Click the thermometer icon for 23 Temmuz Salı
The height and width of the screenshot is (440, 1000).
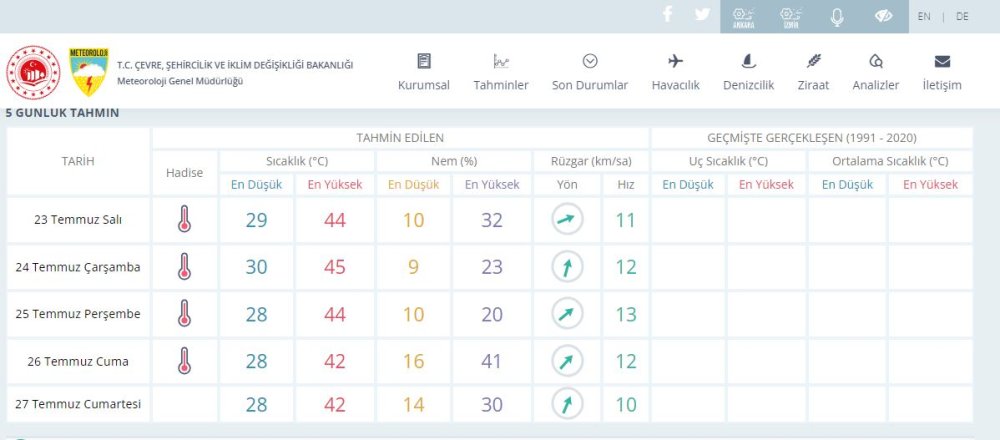tap(184, 220)
